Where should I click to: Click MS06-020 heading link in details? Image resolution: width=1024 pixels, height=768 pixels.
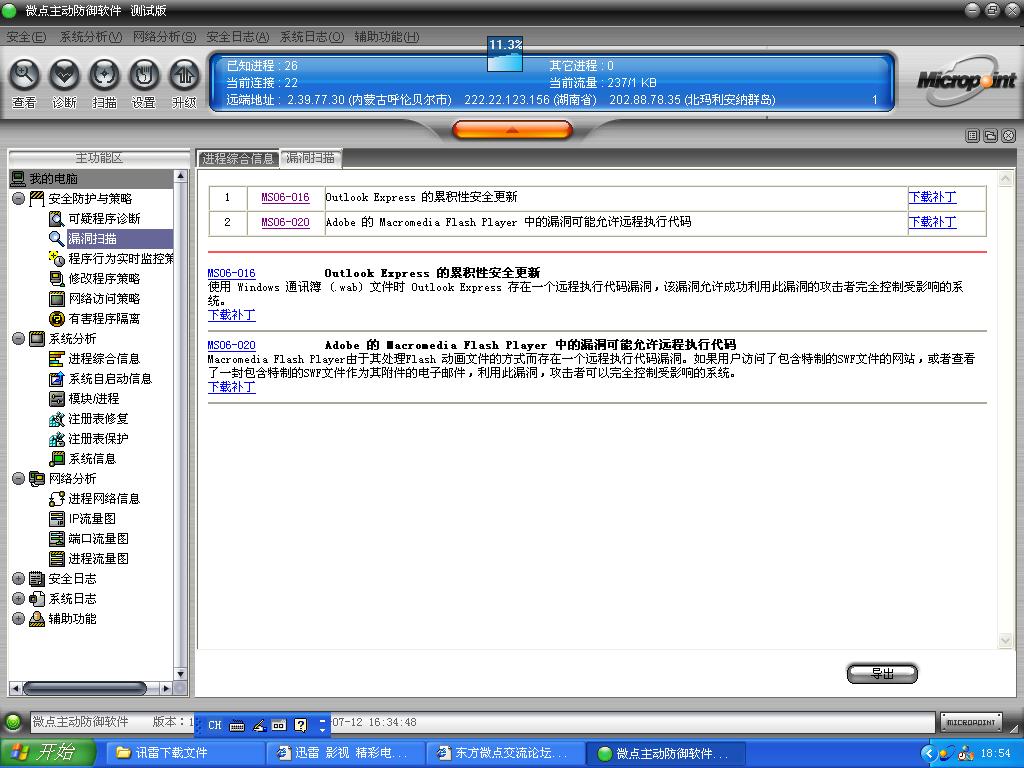point(232,345)
